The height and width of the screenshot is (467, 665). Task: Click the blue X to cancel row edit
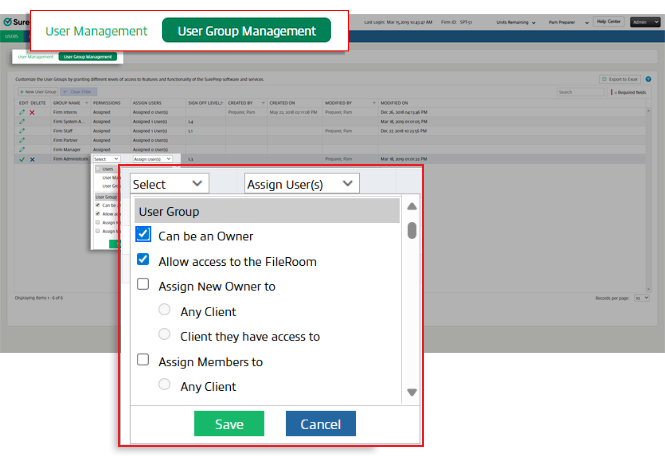pyautogui.click(x=32, y=159)
